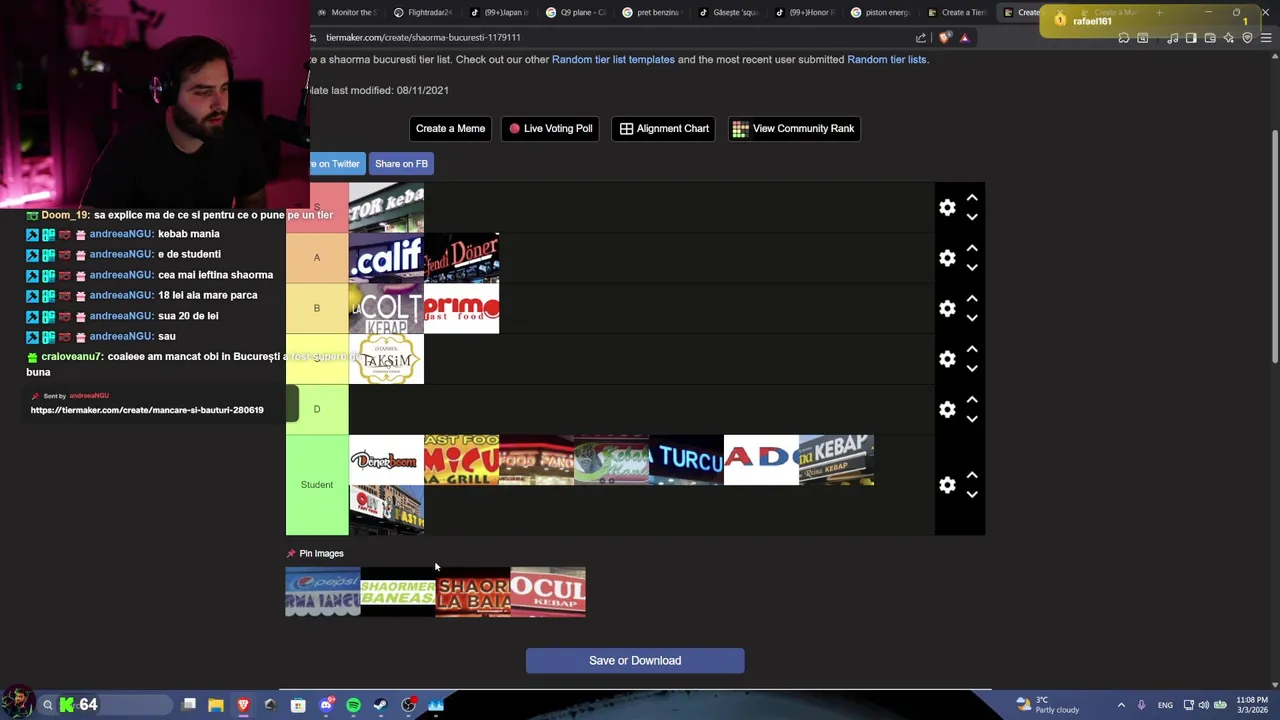The width and height of the screenshot is (1280, 720).
Task: Move S tier row up
Action: tap(972, 198)
